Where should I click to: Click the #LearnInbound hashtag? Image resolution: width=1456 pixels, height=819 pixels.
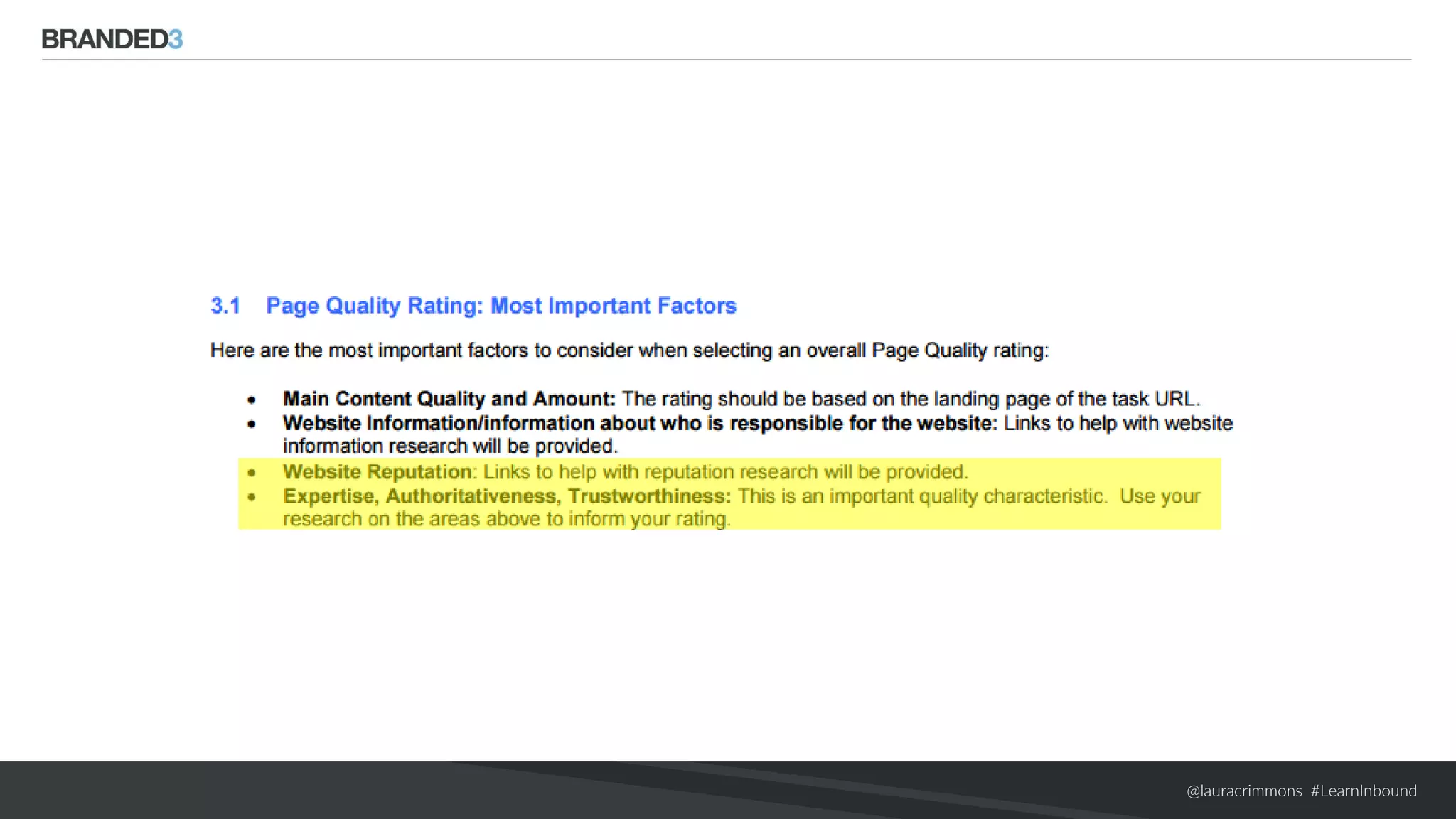click(x=1364, y=791)
